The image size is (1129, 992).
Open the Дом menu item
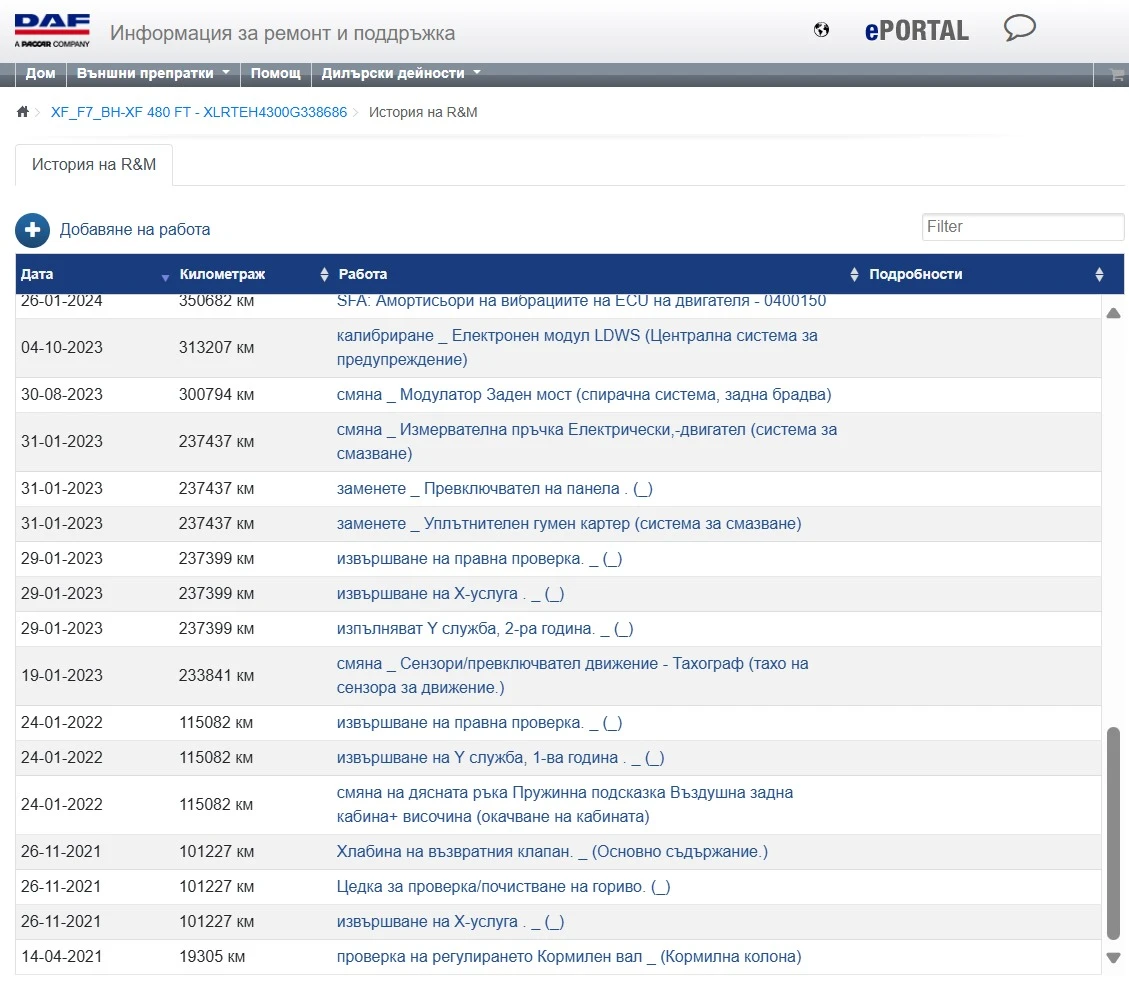(x=40, y=73)
